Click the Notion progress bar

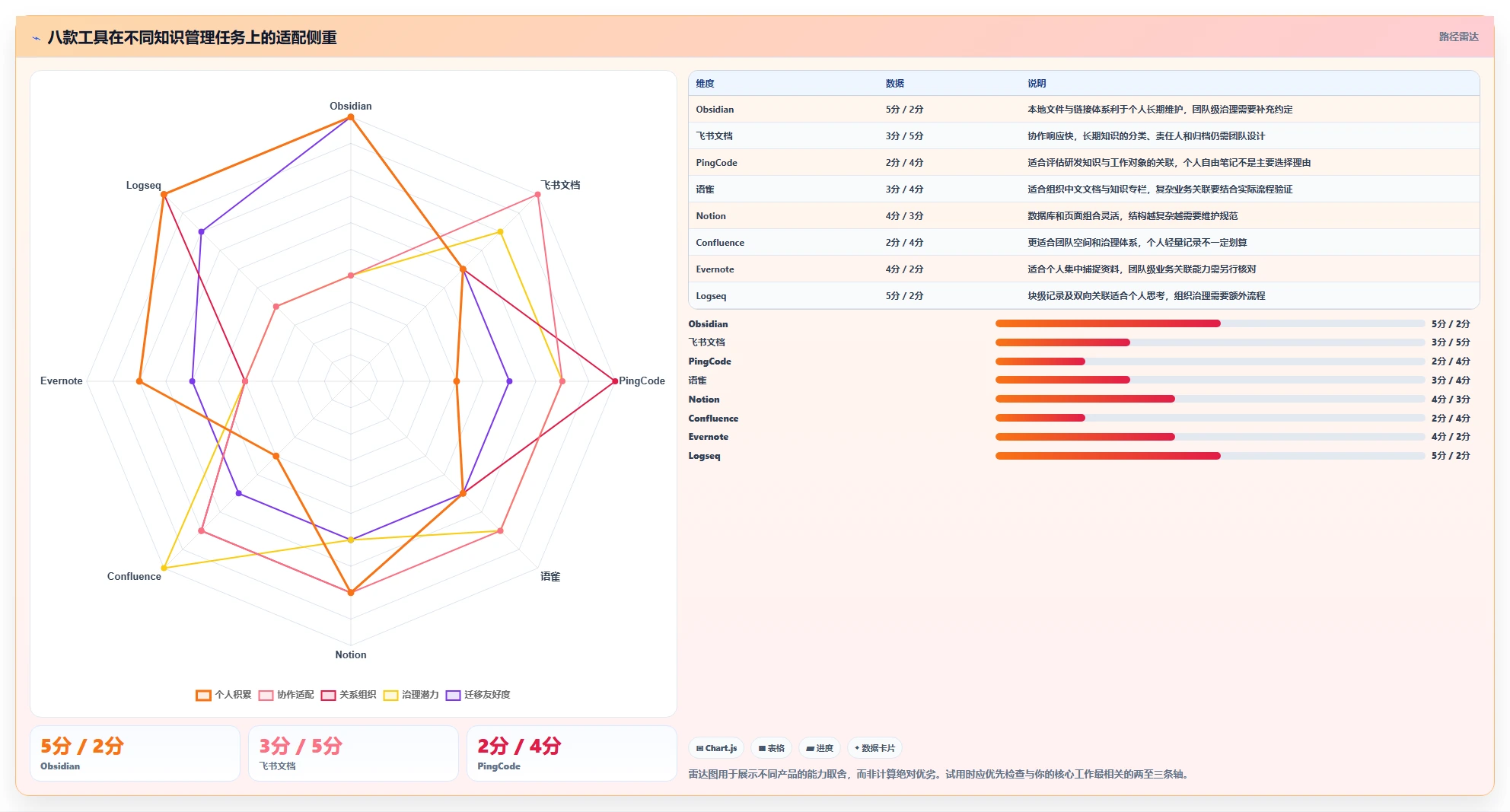pos(1210,399)
